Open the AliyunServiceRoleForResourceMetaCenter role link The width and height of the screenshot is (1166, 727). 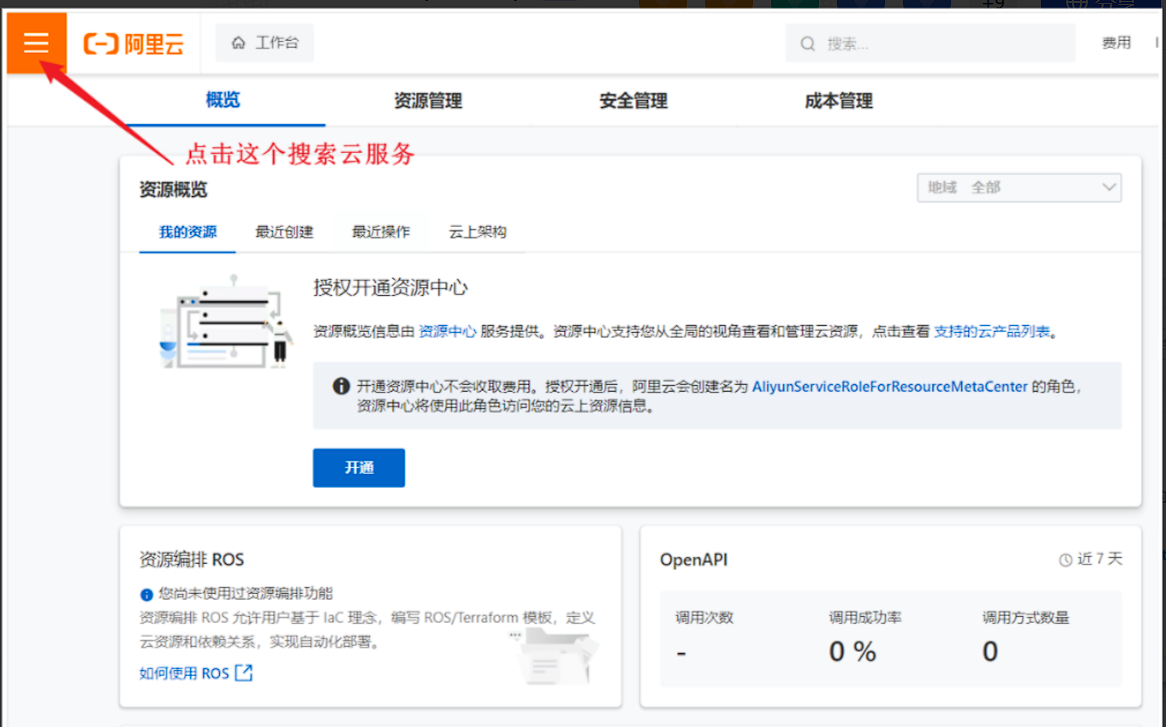click(x=889, y=387)
